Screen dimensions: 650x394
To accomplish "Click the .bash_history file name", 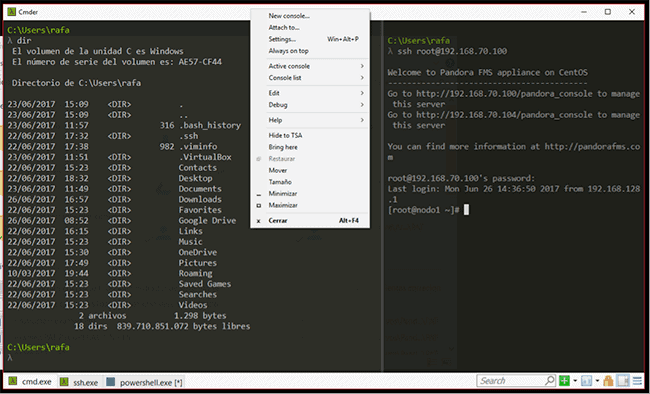I will pos(210,125).
